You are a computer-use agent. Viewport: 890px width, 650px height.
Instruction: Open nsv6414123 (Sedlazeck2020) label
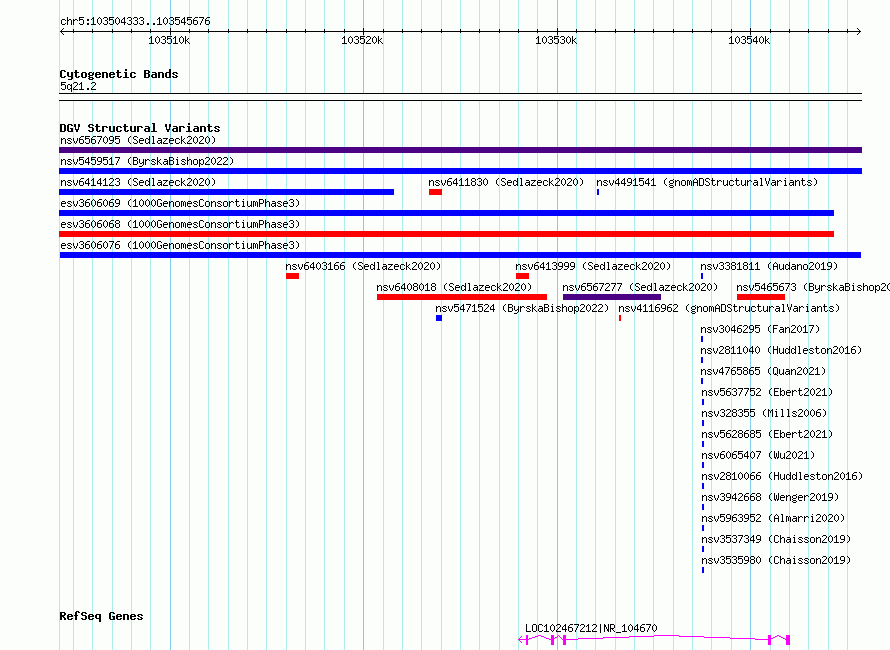(138, 182)
